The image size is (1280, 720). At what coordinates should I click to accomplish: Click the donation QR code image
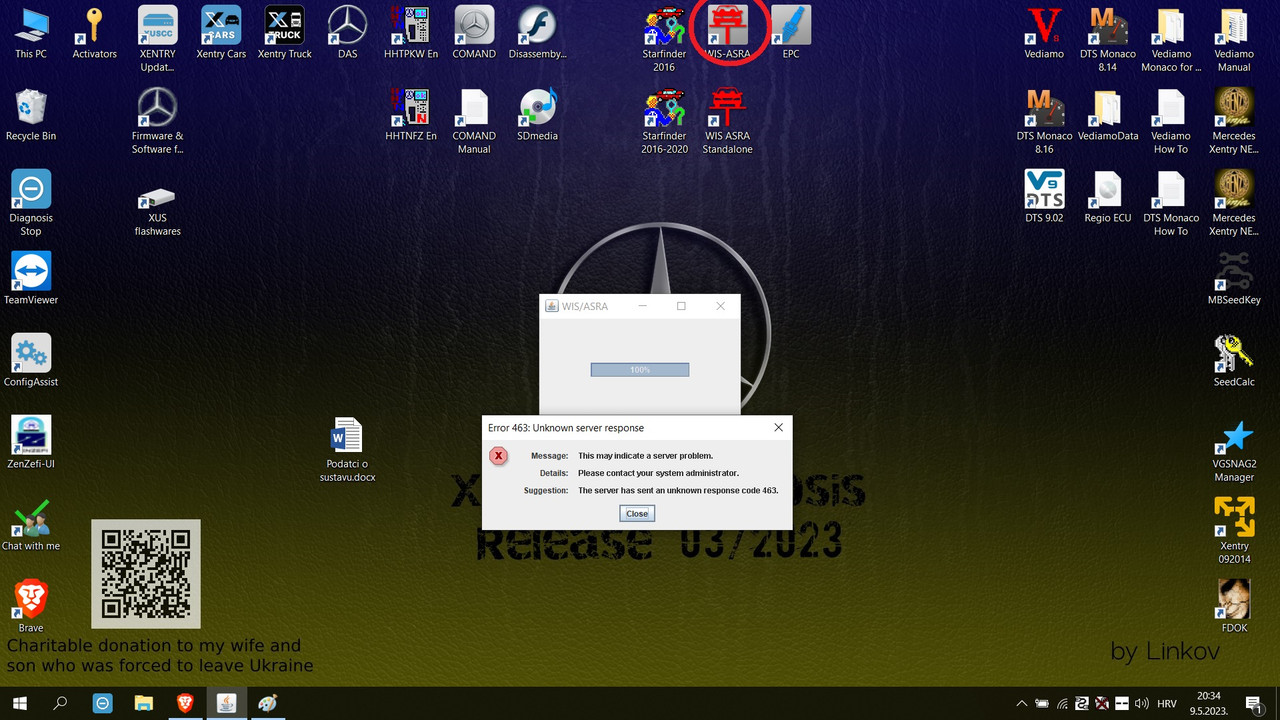pos(146,574)
